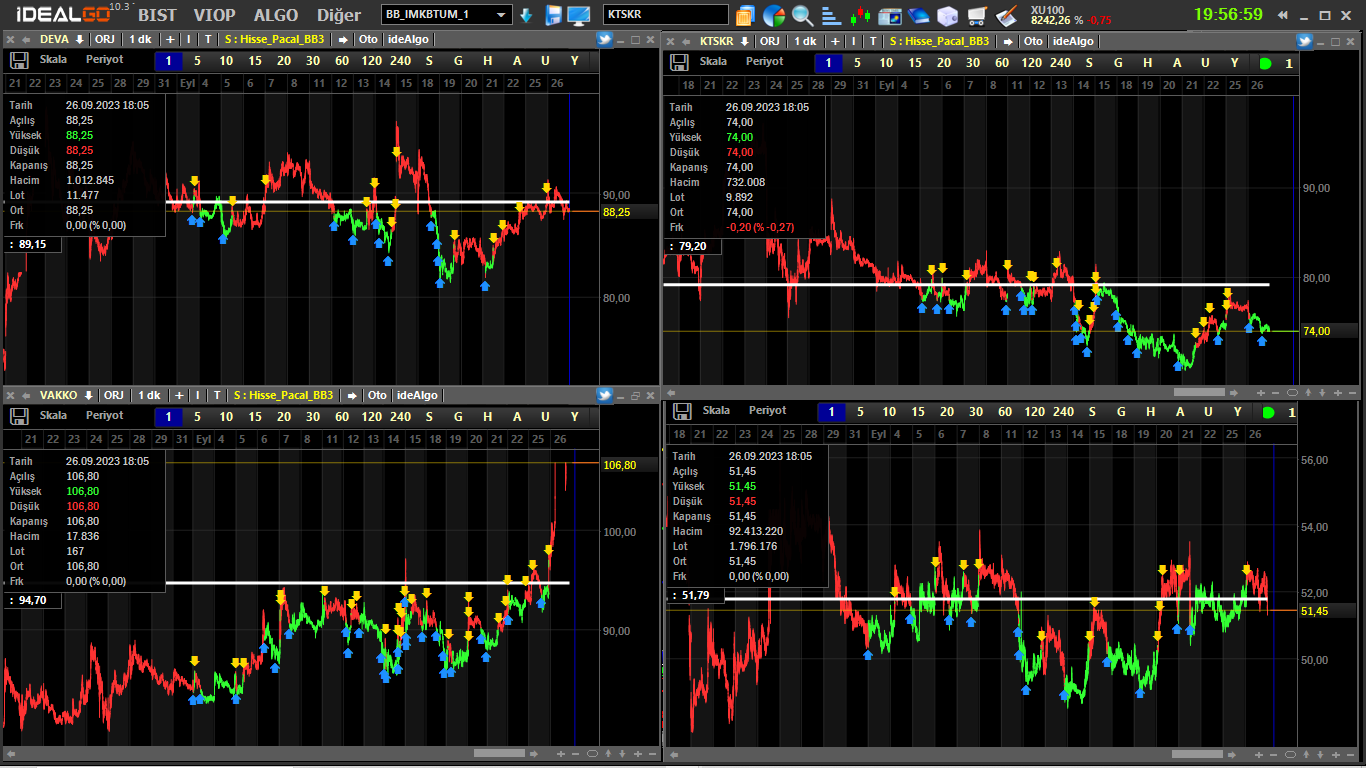Select G period in VAKKO chart
Viewport: 1366px width, 768px height.
pos(458,416)
